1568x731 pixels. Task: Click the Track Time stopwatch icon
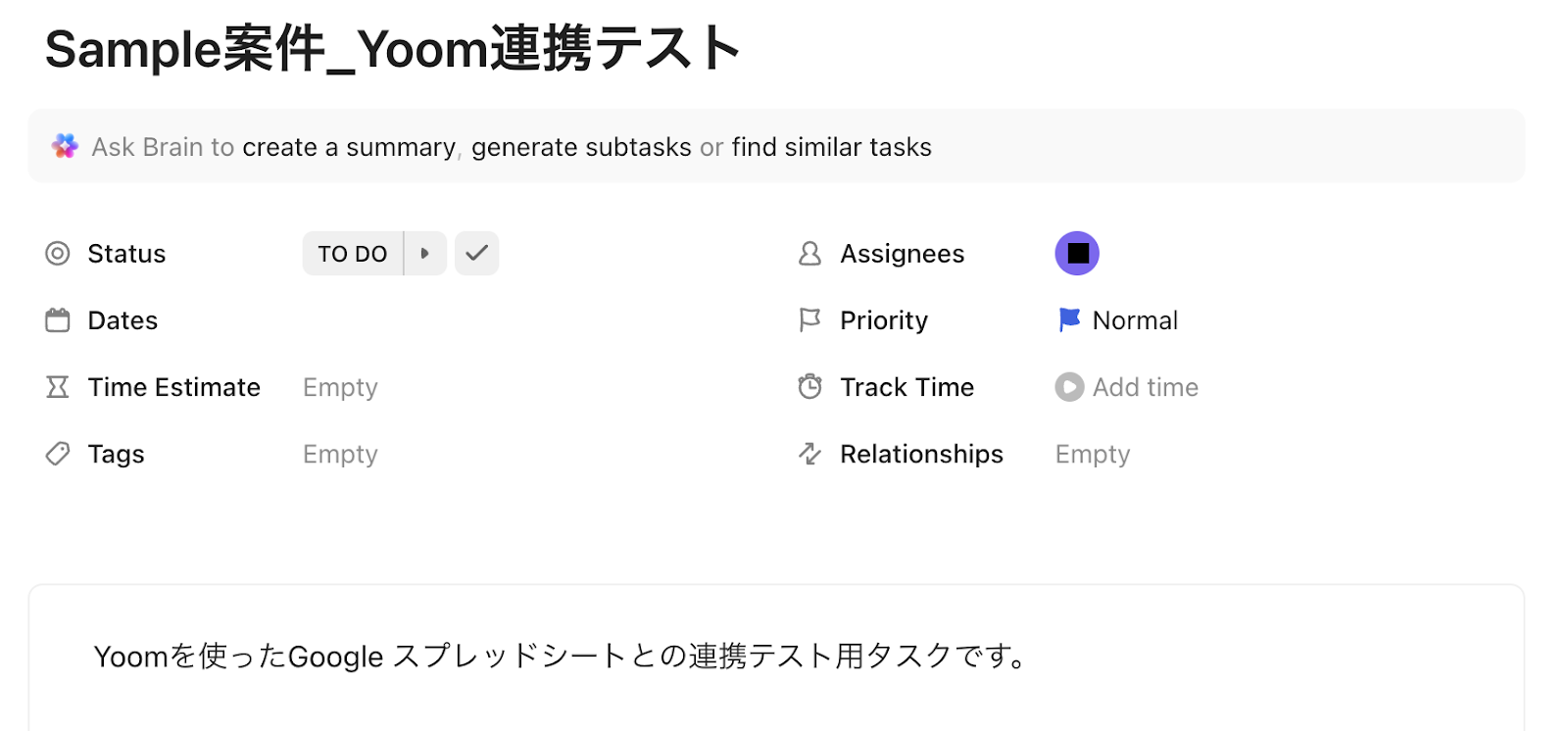pyautogui.click(x=809, y=387)
